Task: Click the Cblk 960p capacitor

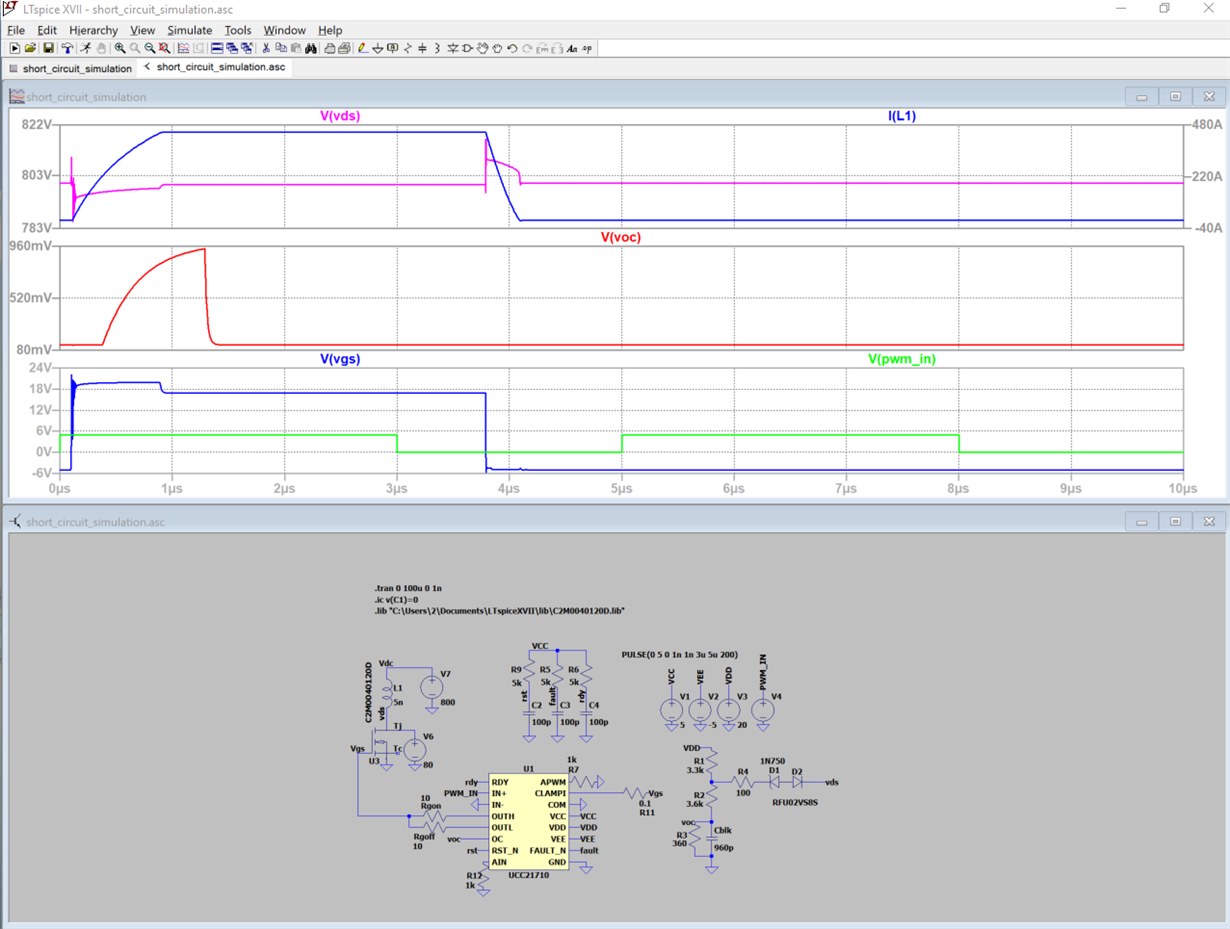Action: point(711,838)
